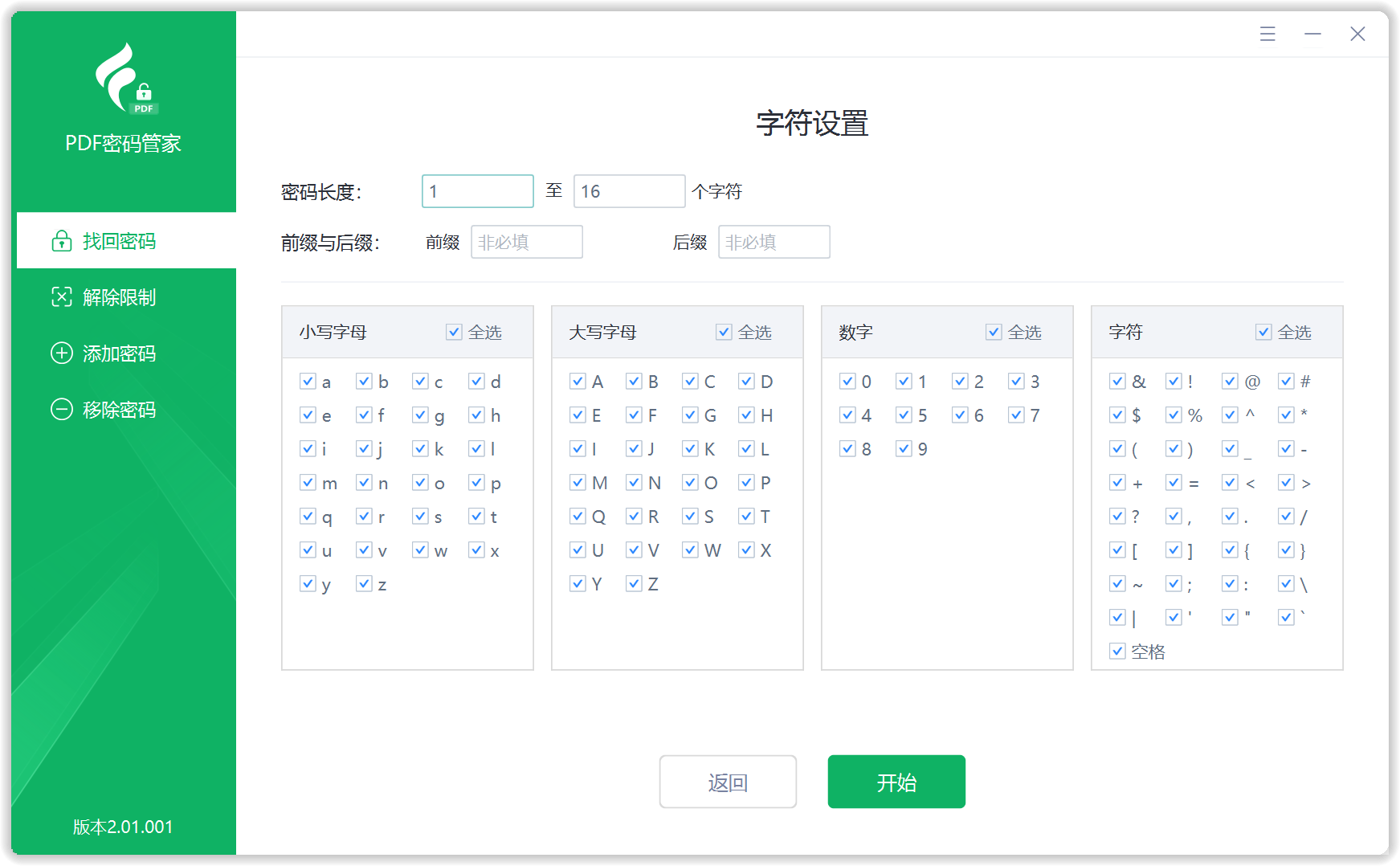Click the PDF密码管家 logo icon

point(126,78)
